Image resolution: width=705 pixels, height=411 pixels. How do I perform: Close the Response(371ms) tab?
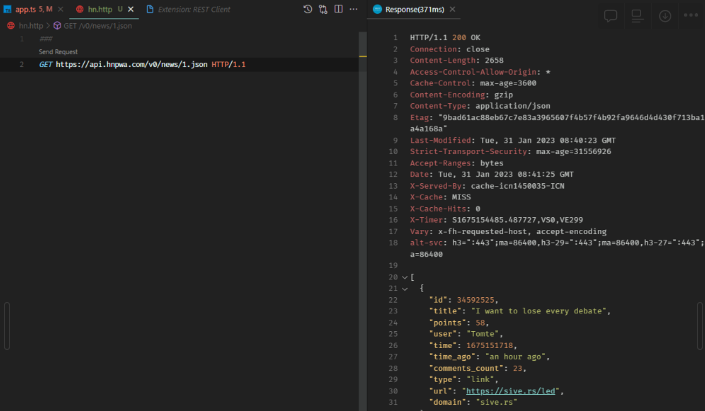(452, 9)
